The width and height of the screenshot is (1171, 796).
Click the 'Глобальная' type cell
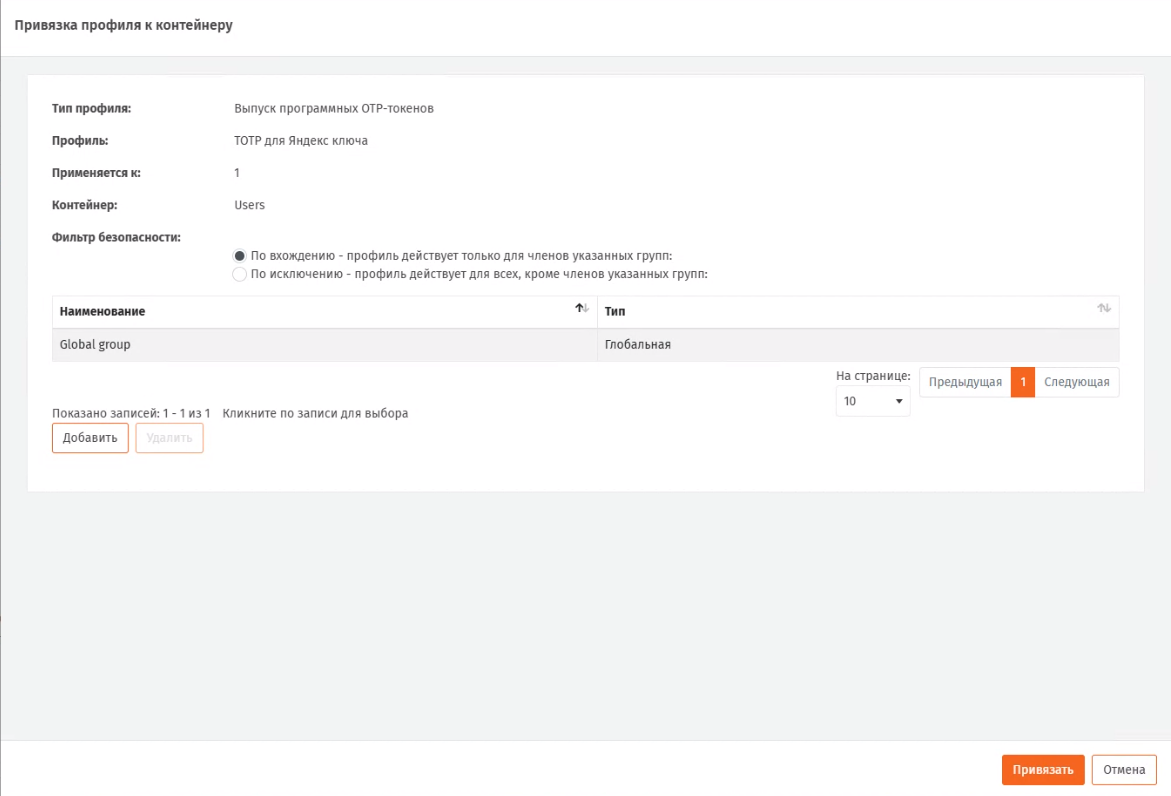tap(637, 345)
